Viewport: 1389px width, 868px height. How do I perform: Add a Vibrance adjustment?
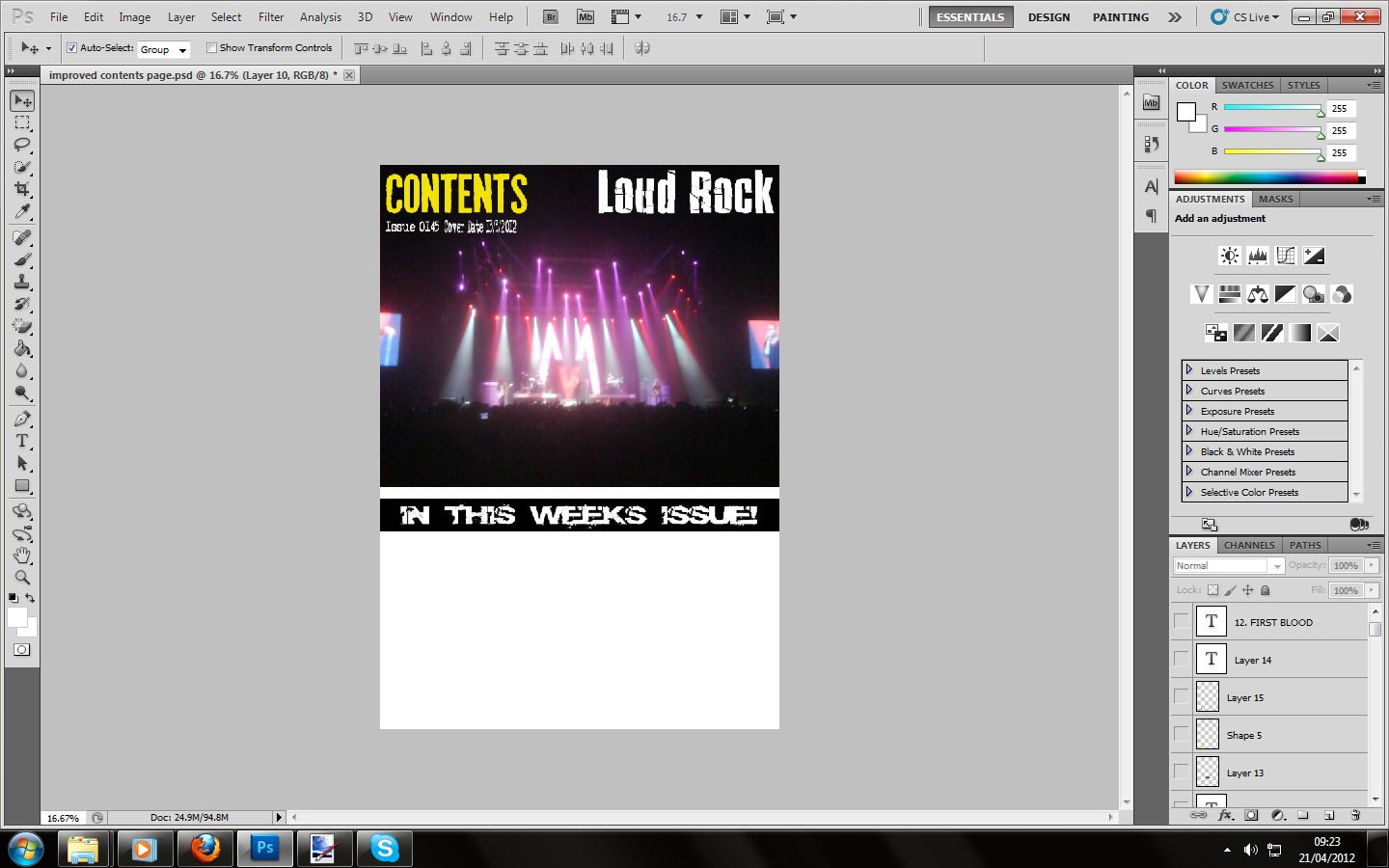(x=1201, y=294)
